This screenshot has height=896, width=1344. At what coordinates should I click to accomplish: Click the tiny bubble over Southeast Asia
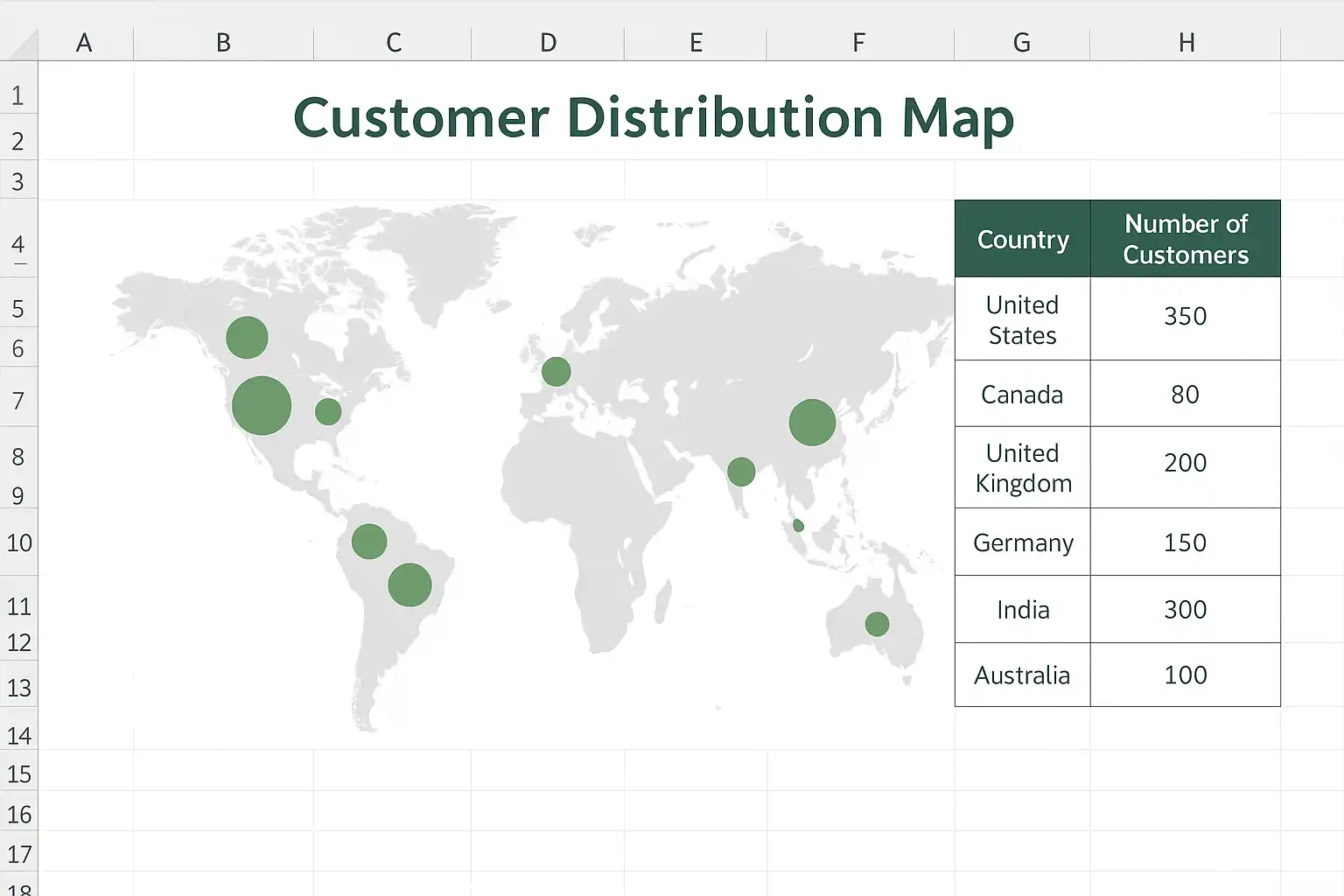coord(798,526)
